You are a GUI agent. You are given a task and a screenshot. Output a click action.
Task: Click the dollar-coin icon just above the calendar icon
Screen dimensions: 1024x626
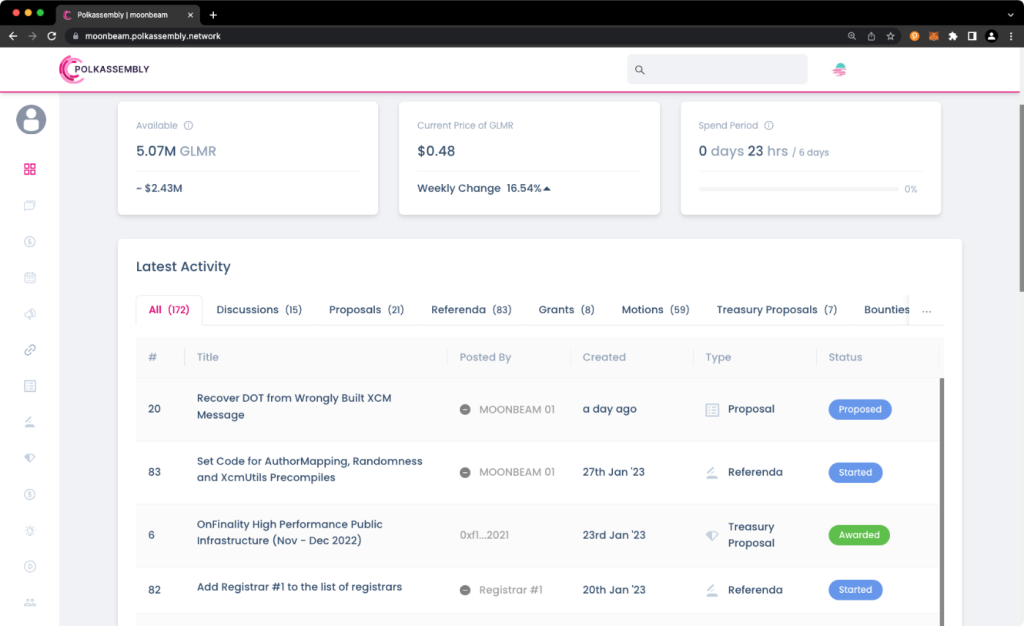30,242
